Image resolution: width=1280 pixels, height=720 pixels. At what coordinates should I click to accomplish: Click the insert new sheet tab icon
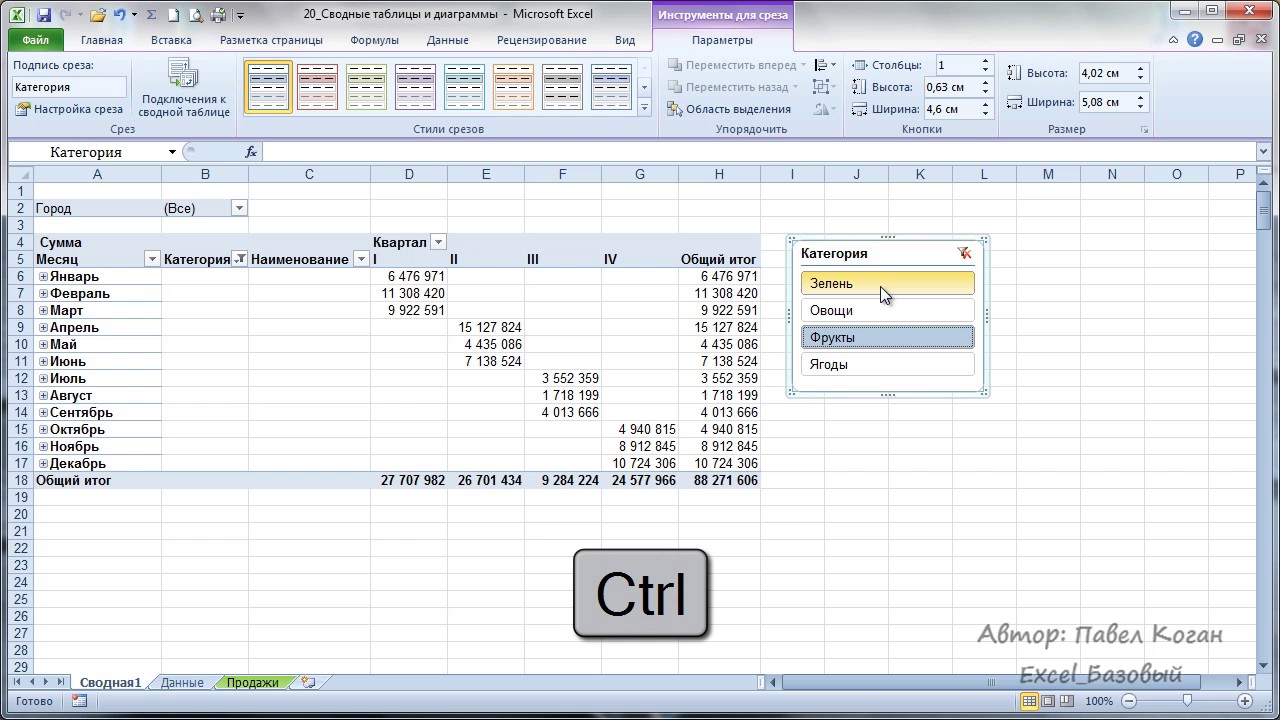pyautogui.click(x=308, y=682)
